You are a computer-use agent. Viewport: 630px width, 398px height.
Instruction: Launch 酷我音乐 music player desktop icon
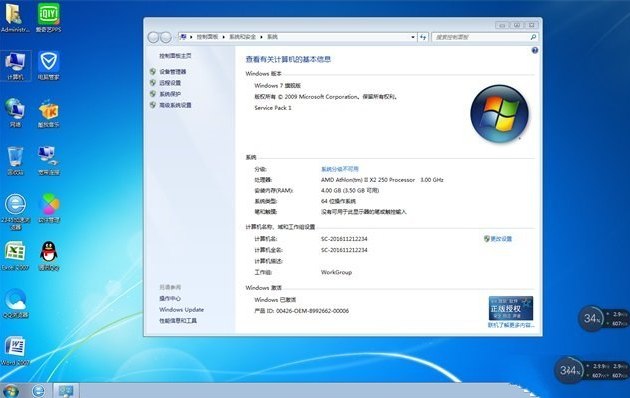point(49,113)
